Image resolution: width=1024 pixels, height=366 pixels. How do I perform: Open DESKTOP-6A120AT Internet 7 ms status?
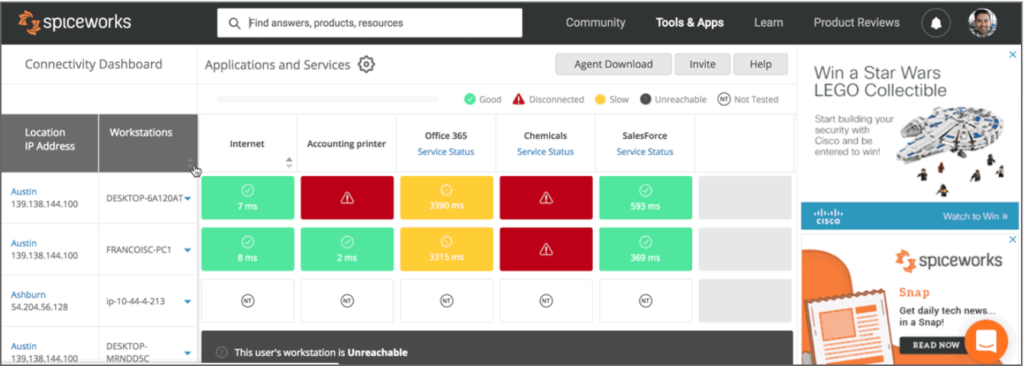pos(248,197)
